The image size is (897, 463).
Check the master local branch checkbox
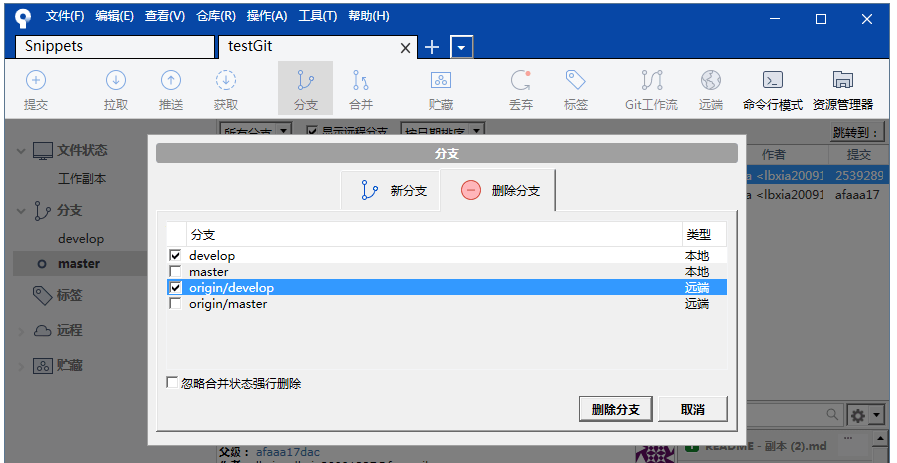tap(176, 271)
